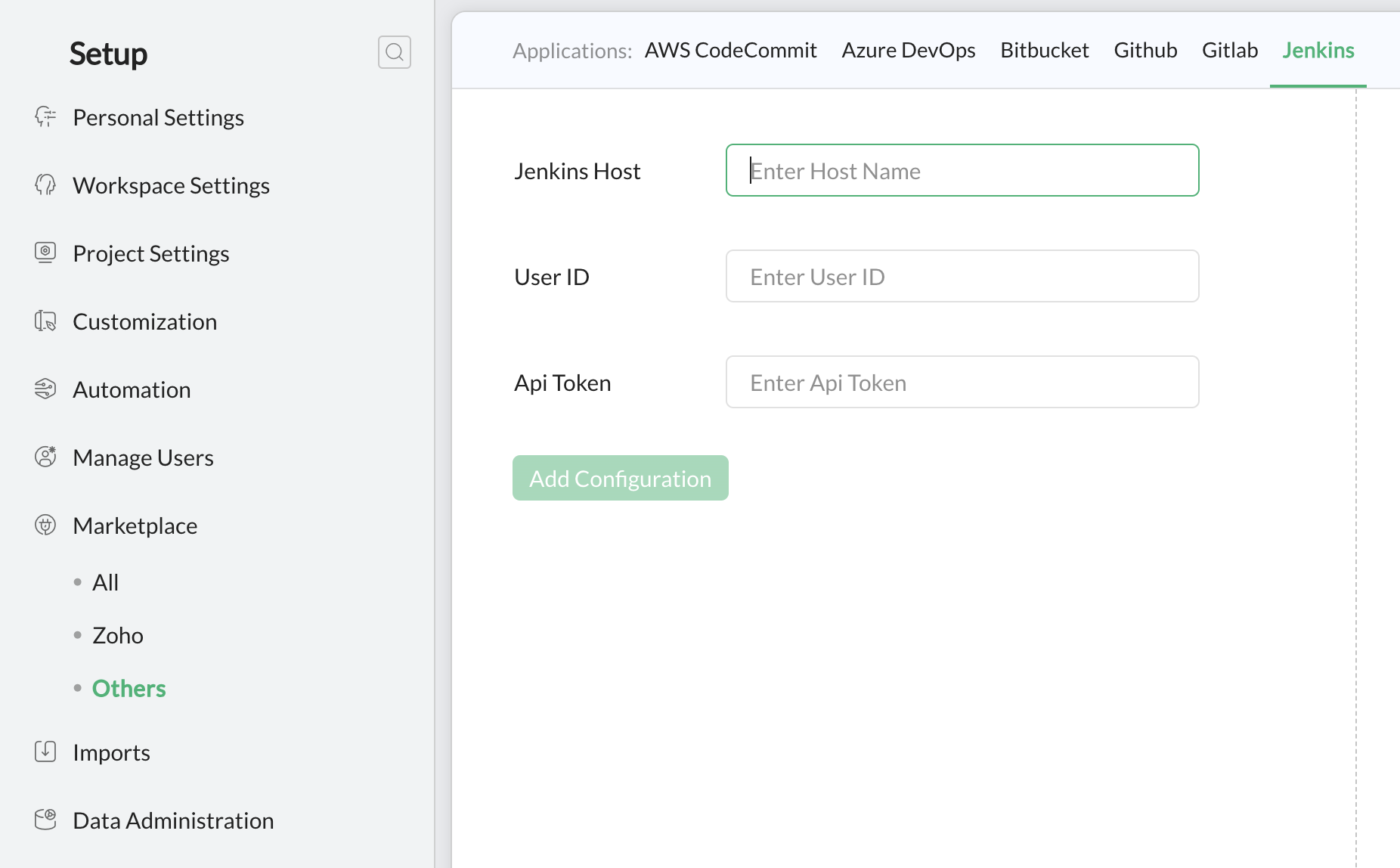Screen dimensions: 1400x868
Task: Click the User ID input field
Action: tap(962, 276)
